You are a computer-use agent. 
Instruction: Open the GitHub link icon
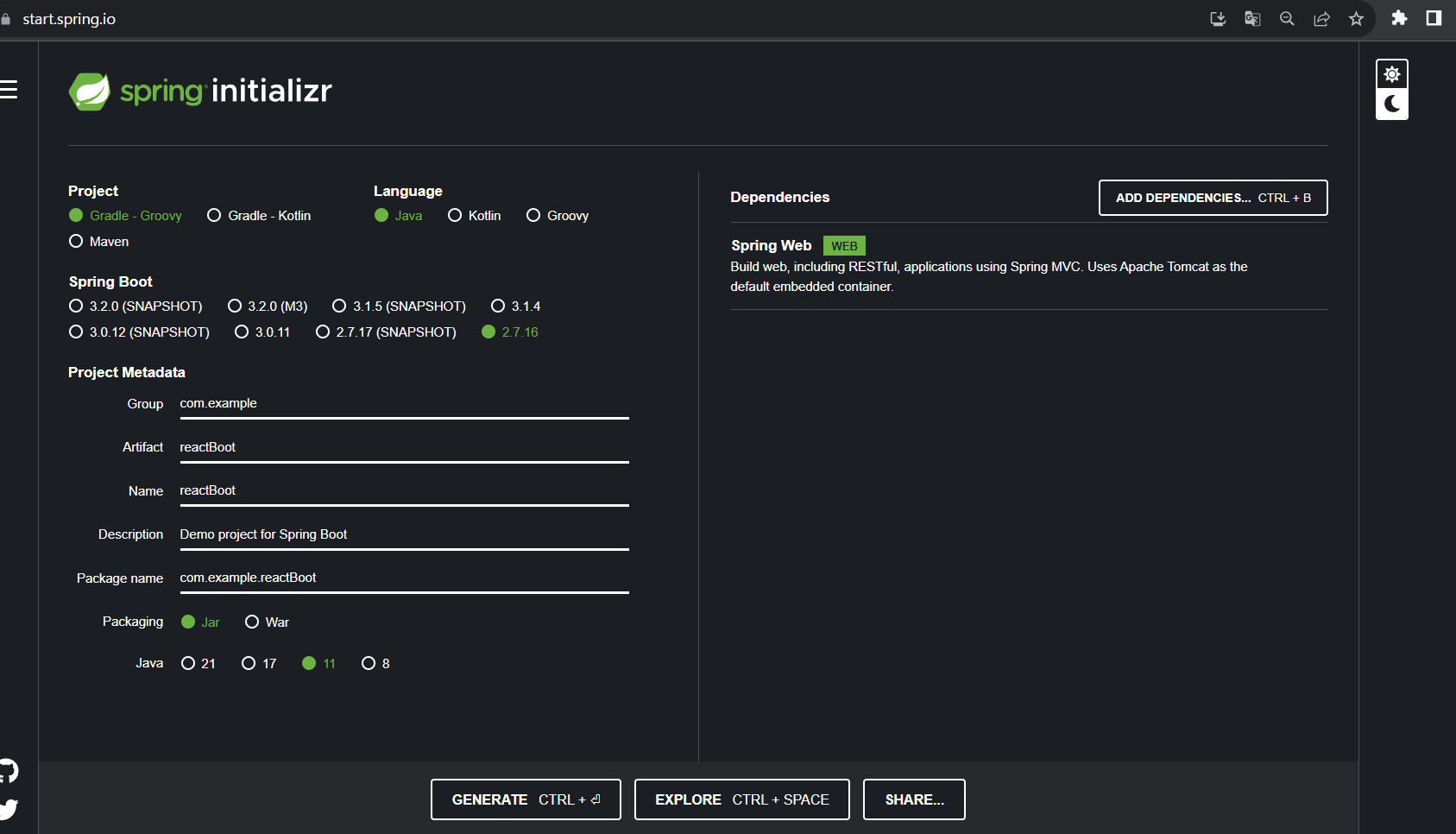point(9,771)
